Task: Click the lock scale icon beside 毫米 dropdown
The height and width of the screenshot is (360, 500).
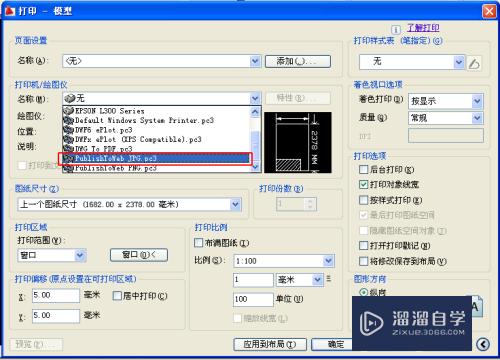Action: pos(329,278)
